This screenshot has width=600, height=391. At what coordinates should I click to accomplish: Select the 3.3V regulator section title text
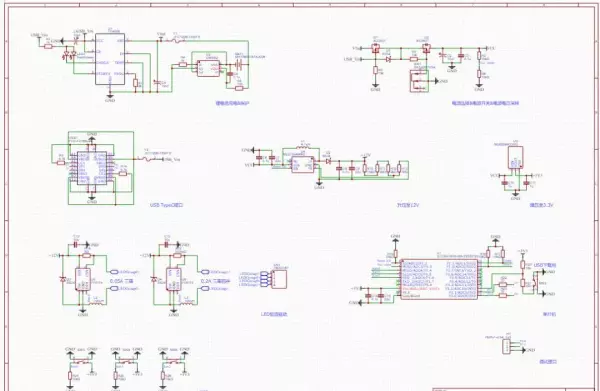[x=541, y=205]
